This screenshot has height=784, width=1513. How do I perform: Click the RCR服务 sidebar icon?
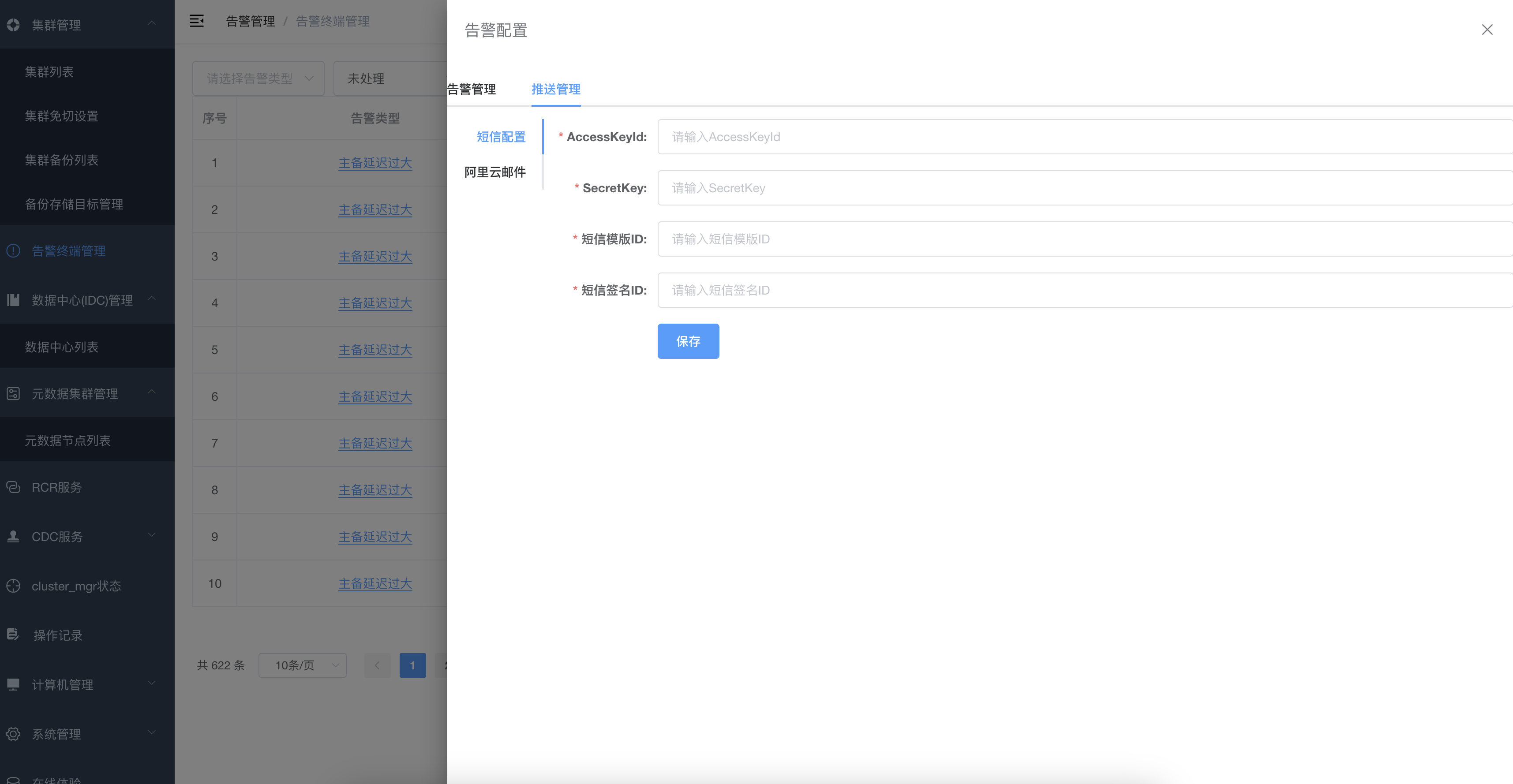(13, 487)
